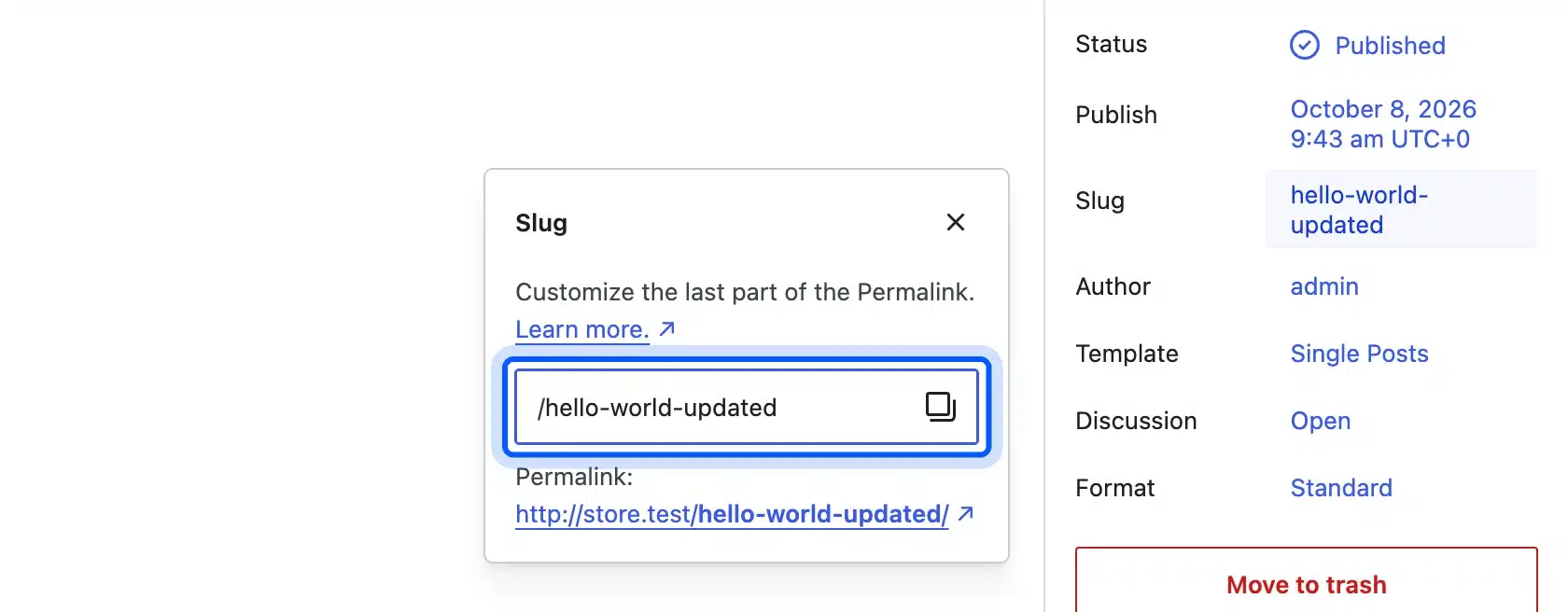Click the Status label in the sidebar

coord(1111,44)
